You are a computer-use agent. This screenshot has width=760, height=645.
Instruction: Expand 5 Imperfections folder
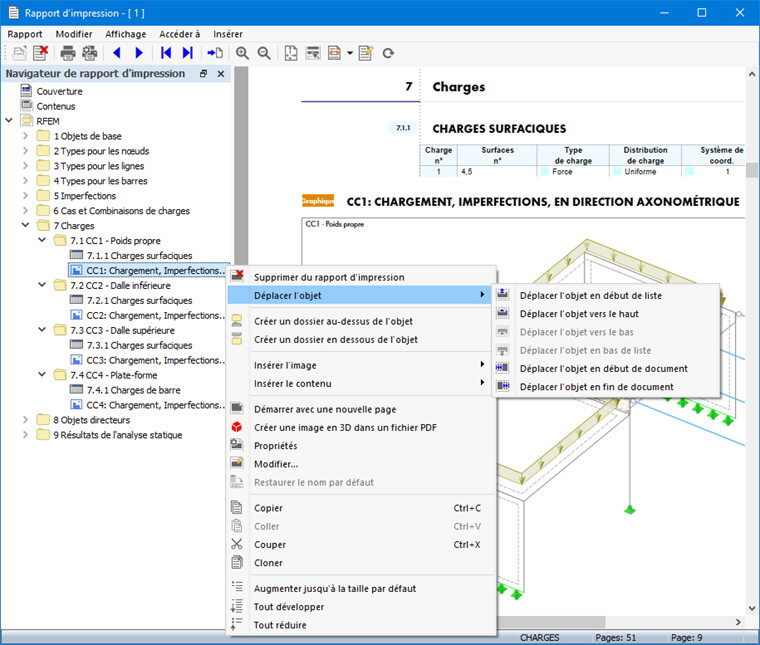[x=26, y=195]
